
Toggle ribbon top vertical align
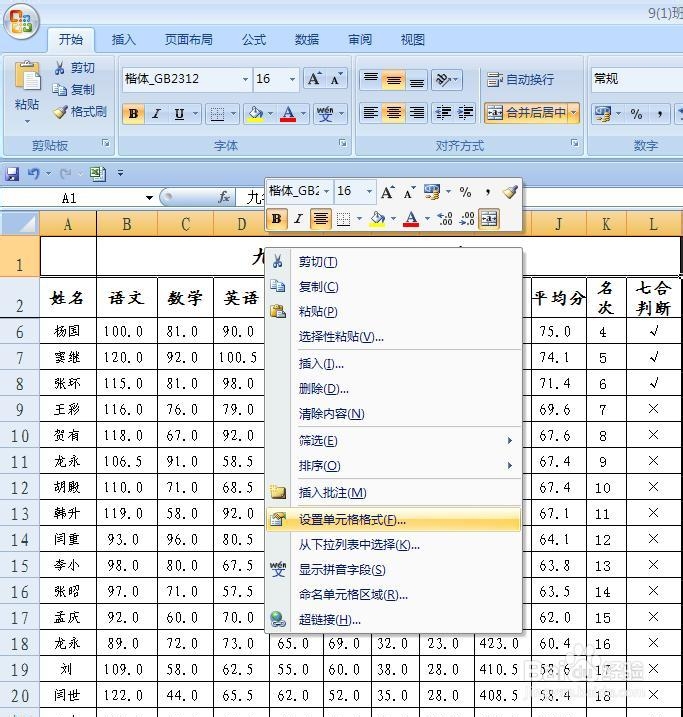tap(371, 80)
